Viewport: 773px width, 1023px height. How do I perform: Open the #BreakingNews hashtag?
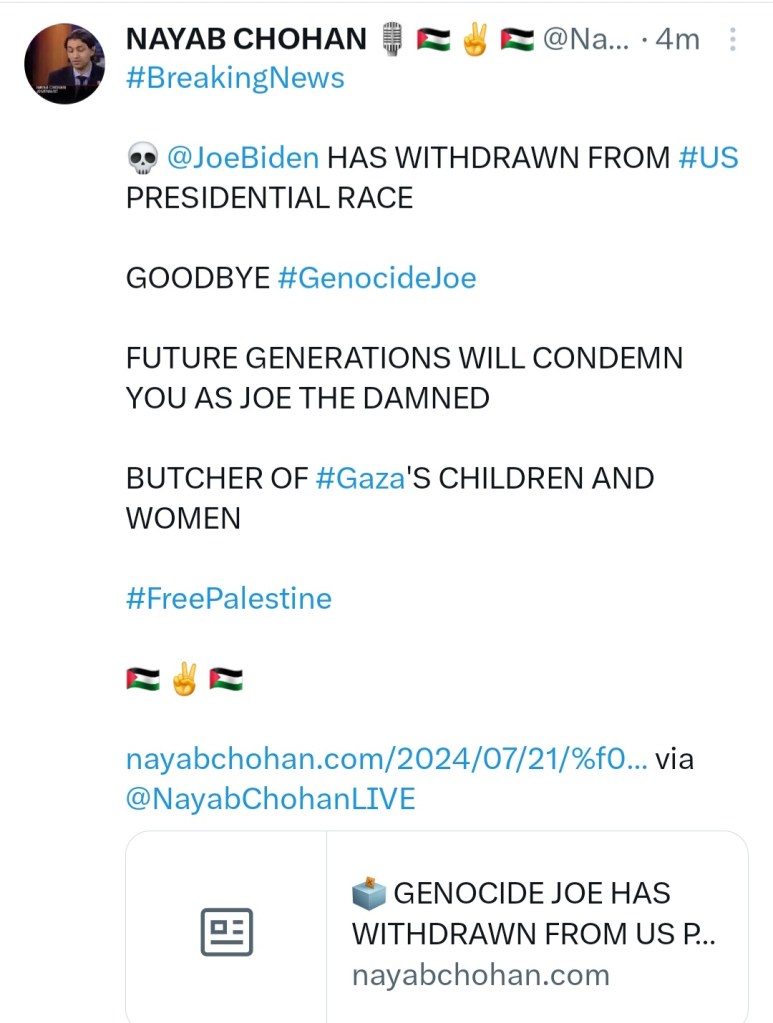tap(235, 78)
